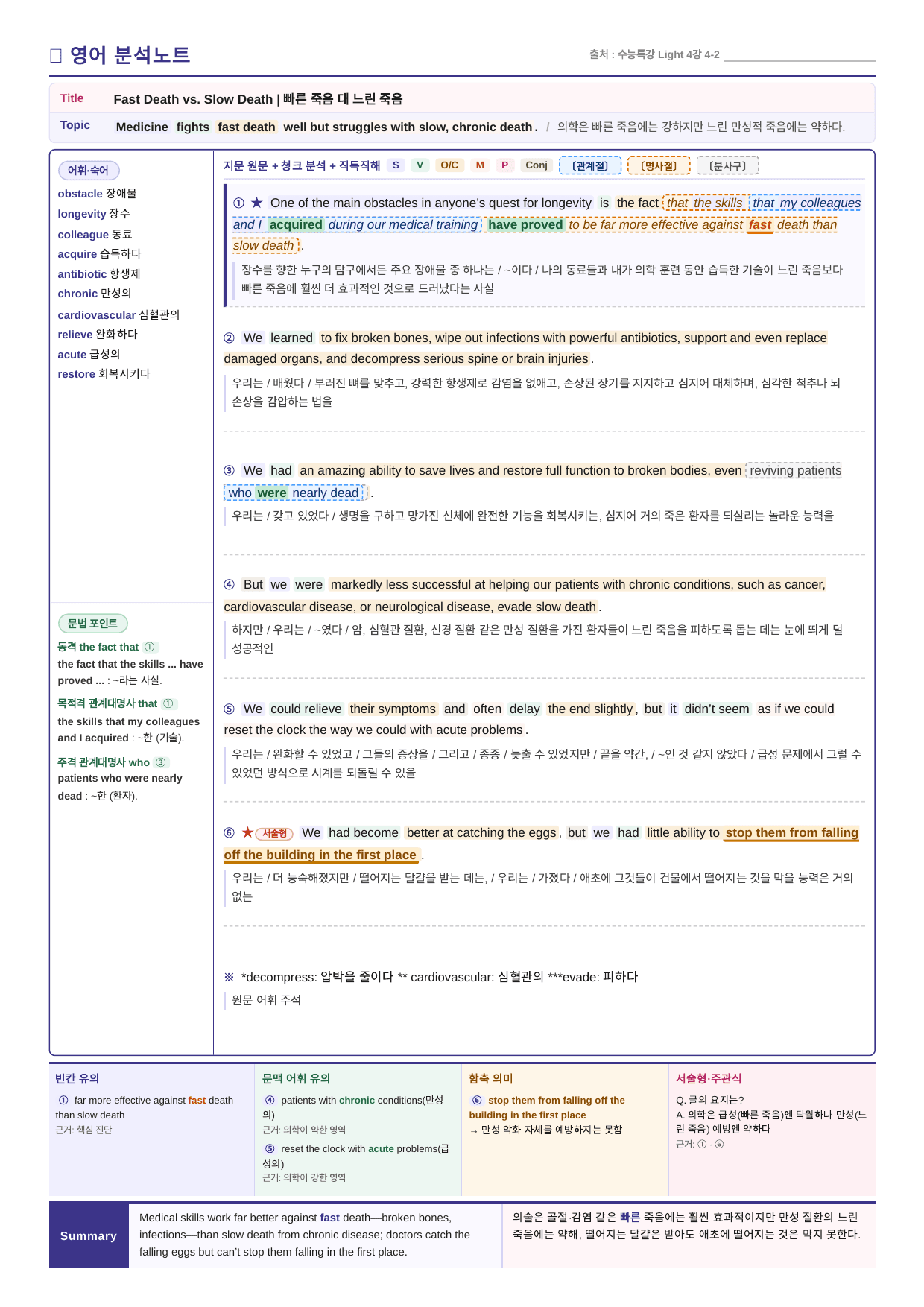Viewport: 924px width, 1307px height.
Task: Click the ※ symbol before the decompress footnote
Action: tap(229, 977)
